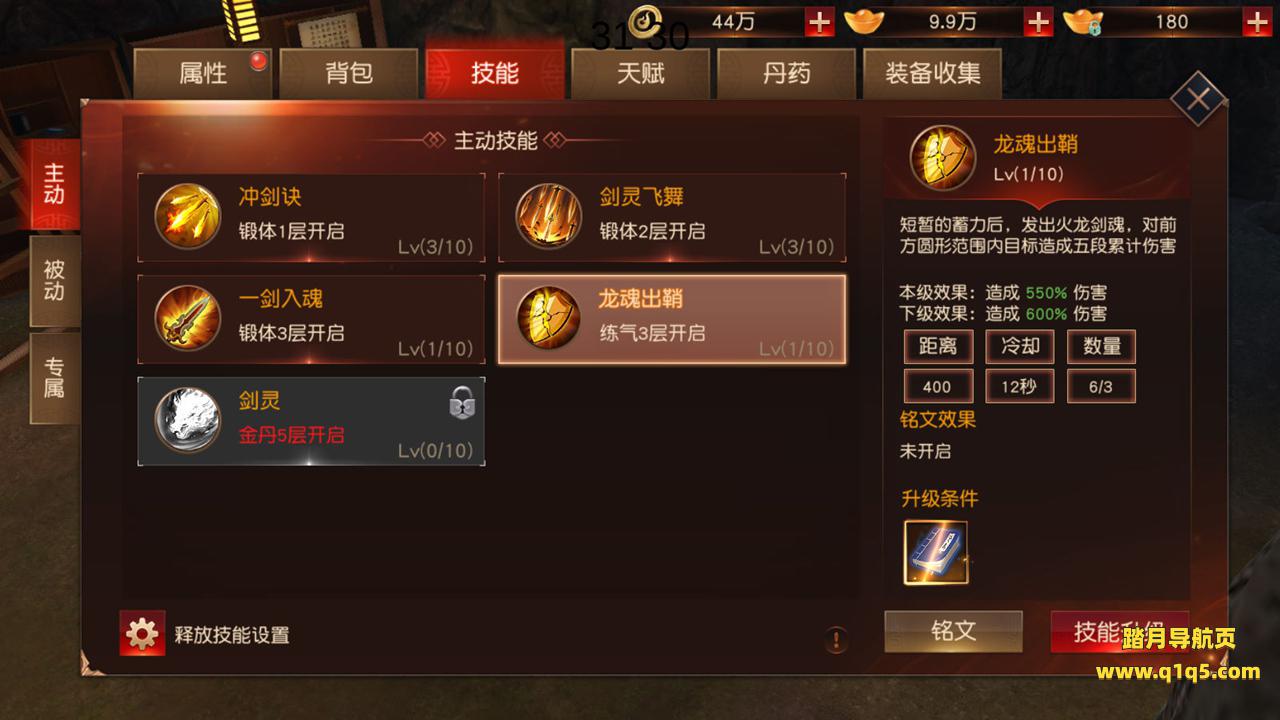
Task: Add gold ingots with plus button
Action: pyautogui.click(x=1040, y=21)
